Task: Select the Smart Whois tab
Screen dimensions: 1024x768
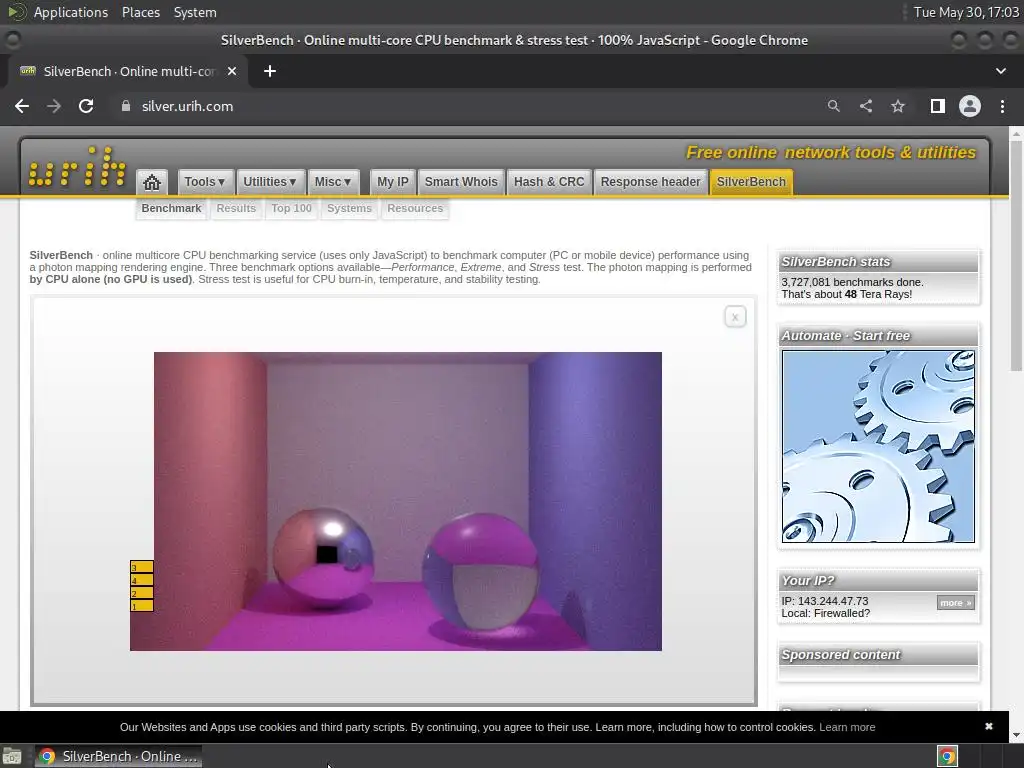Action: click(461, 182)
